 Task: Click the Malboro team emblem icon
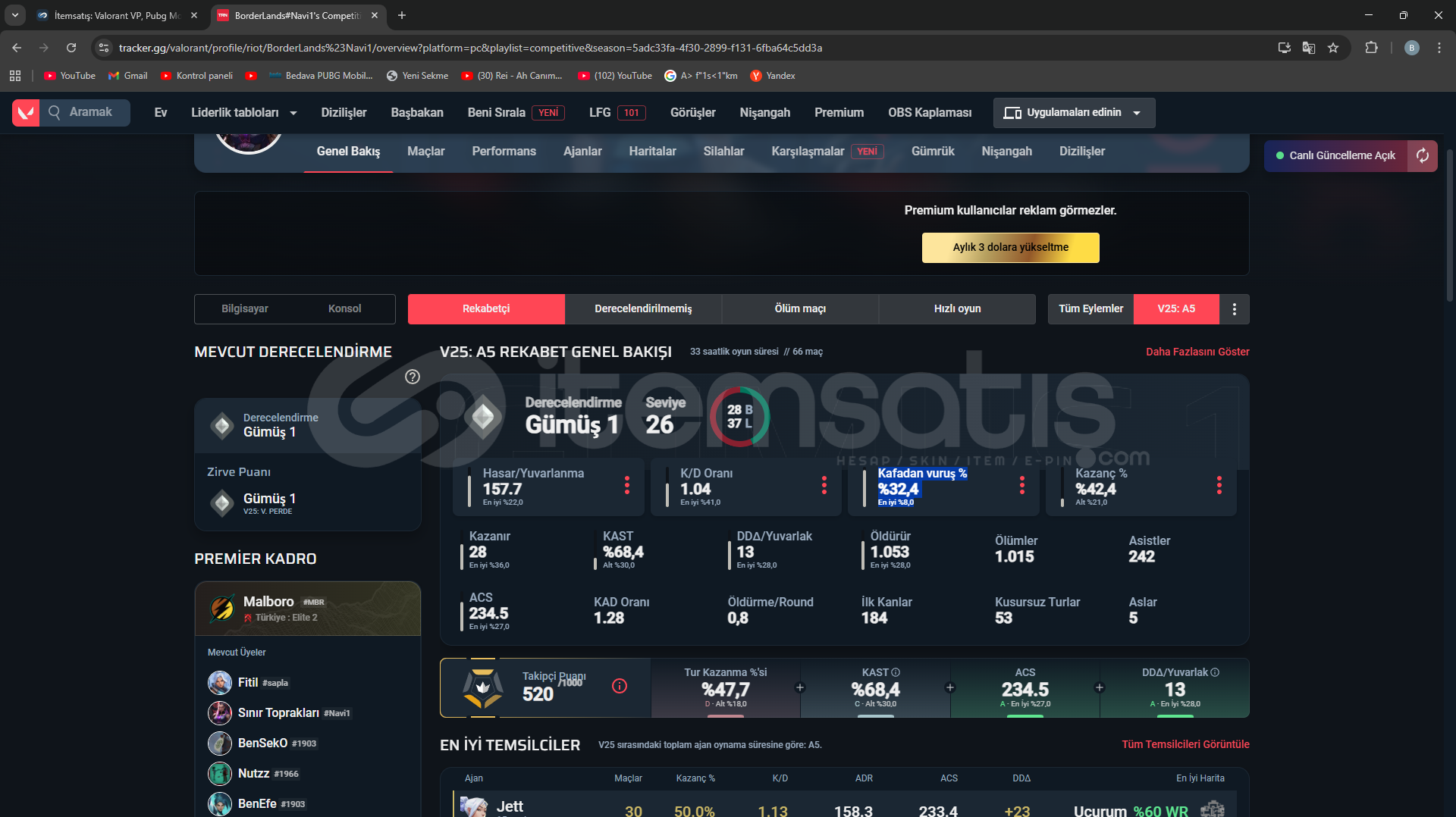tap(222, 608)
